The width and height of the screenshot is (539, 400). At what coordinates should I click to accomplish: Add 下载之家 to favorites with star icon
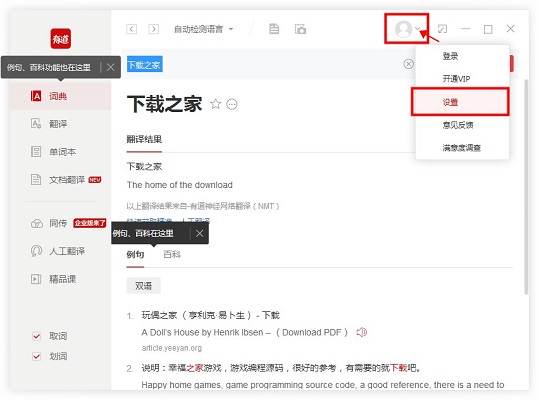point(216,104)
